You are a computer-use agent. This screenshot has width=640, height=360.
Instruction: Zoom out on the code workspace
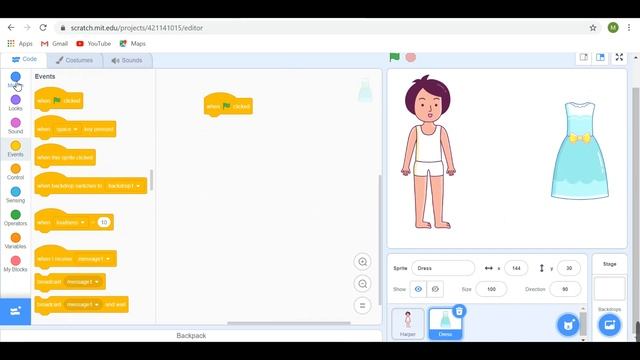[362, 284]
